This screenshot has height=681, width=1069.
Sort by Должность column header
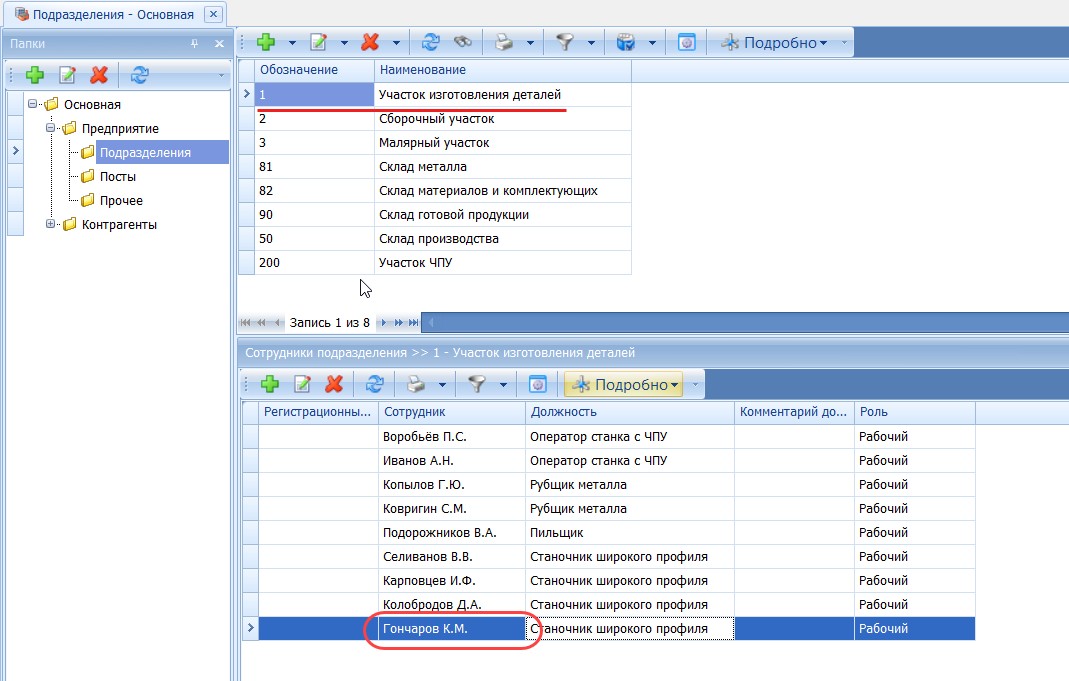point(630,412)
